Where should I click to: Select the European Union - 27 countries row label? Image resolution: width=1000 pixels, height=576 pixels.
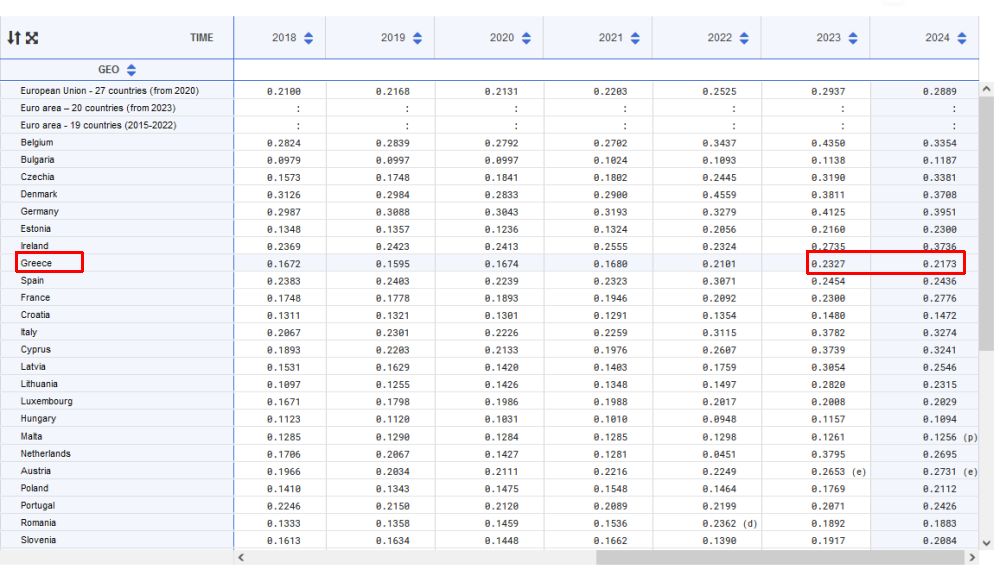tap(110, 91)
